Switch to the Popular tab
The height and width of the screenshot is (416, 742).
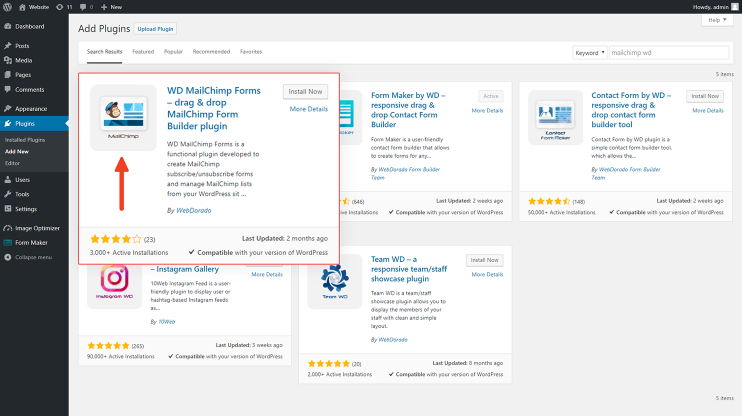(x=173, y=52)
